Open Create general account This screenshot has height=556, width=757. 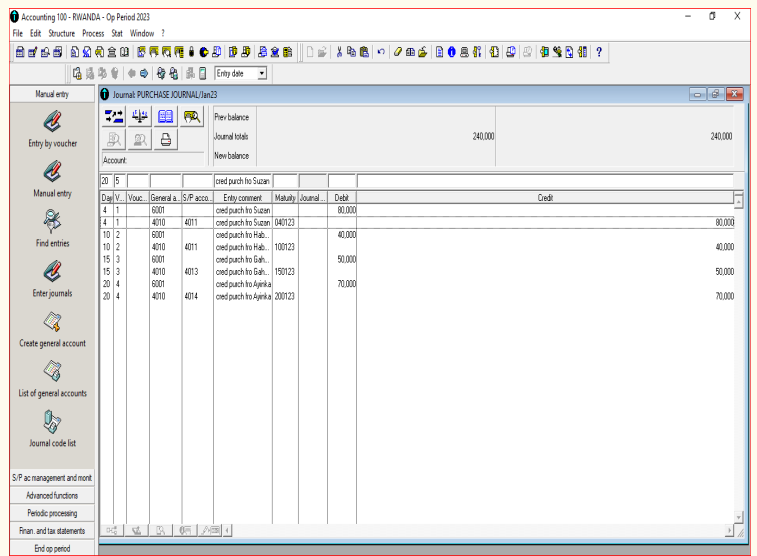(x=52, y=329)
